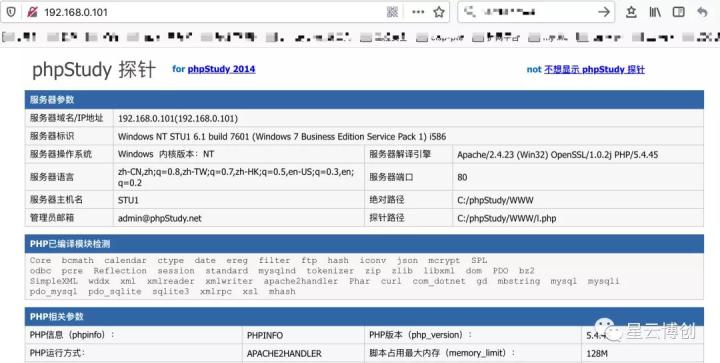This screenshot has width=720, height=363.
Task: Click the 探针路径 label
Action: click(x=387, y=218)
